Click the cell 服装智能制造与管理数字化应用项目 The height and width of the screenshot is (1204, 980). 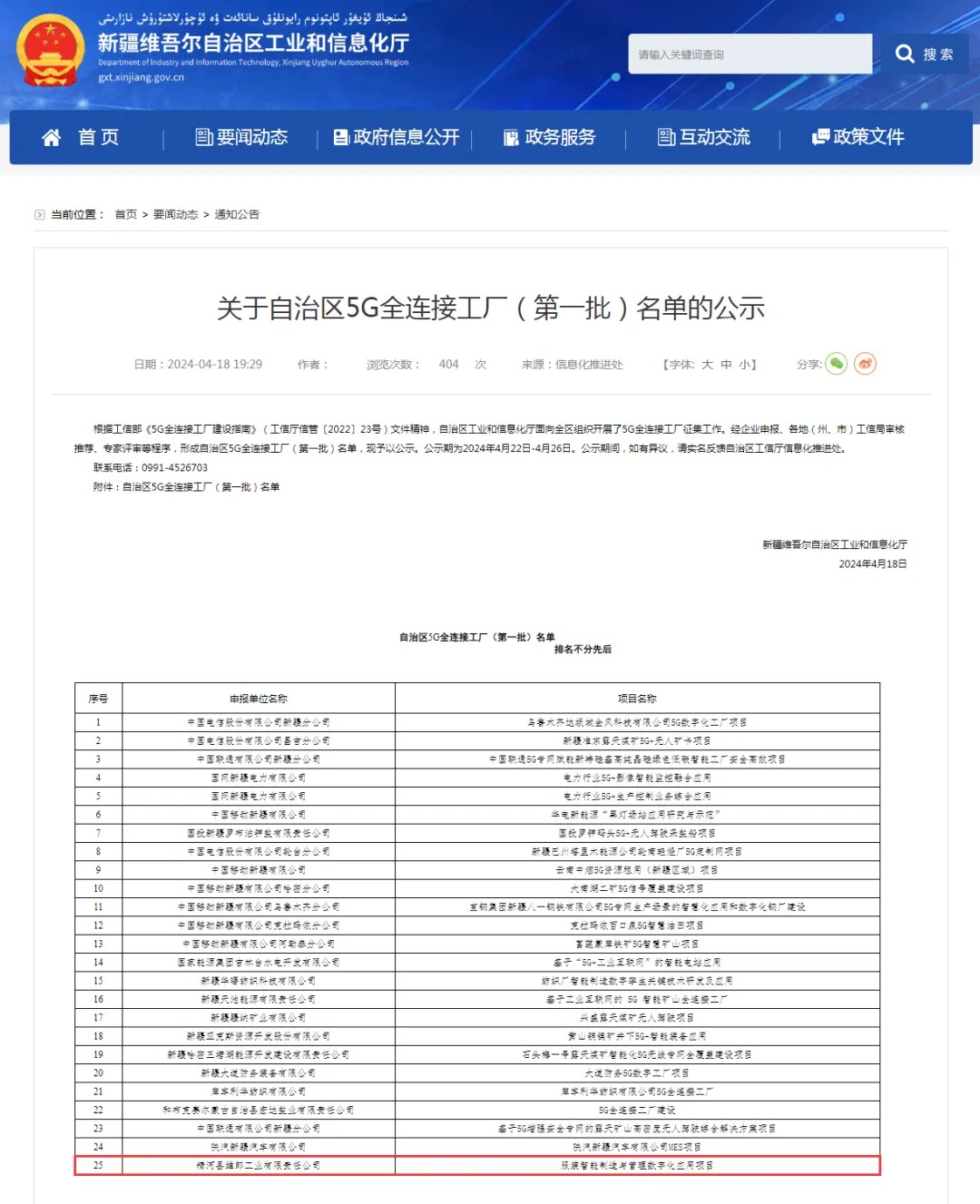[x=637, y=1166]
